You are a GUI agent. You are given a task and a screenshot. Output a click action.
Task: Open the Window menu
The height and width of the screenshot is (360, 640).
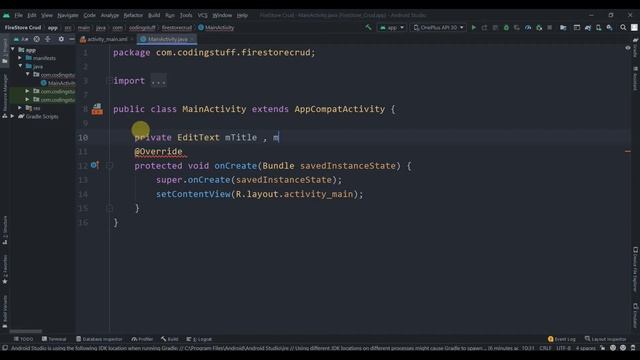pyautogui.click(x=222, y=15)
